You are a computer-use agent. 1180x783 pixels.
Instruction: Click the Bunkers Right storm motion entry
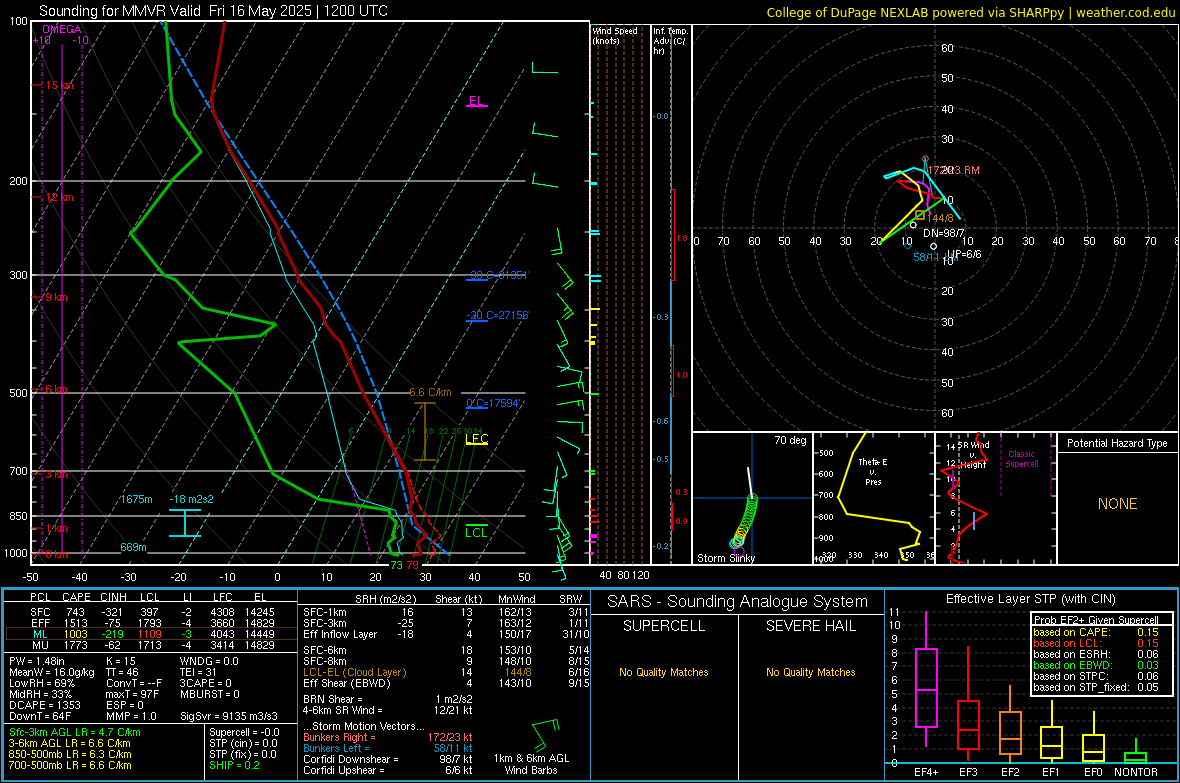point(388,737)
